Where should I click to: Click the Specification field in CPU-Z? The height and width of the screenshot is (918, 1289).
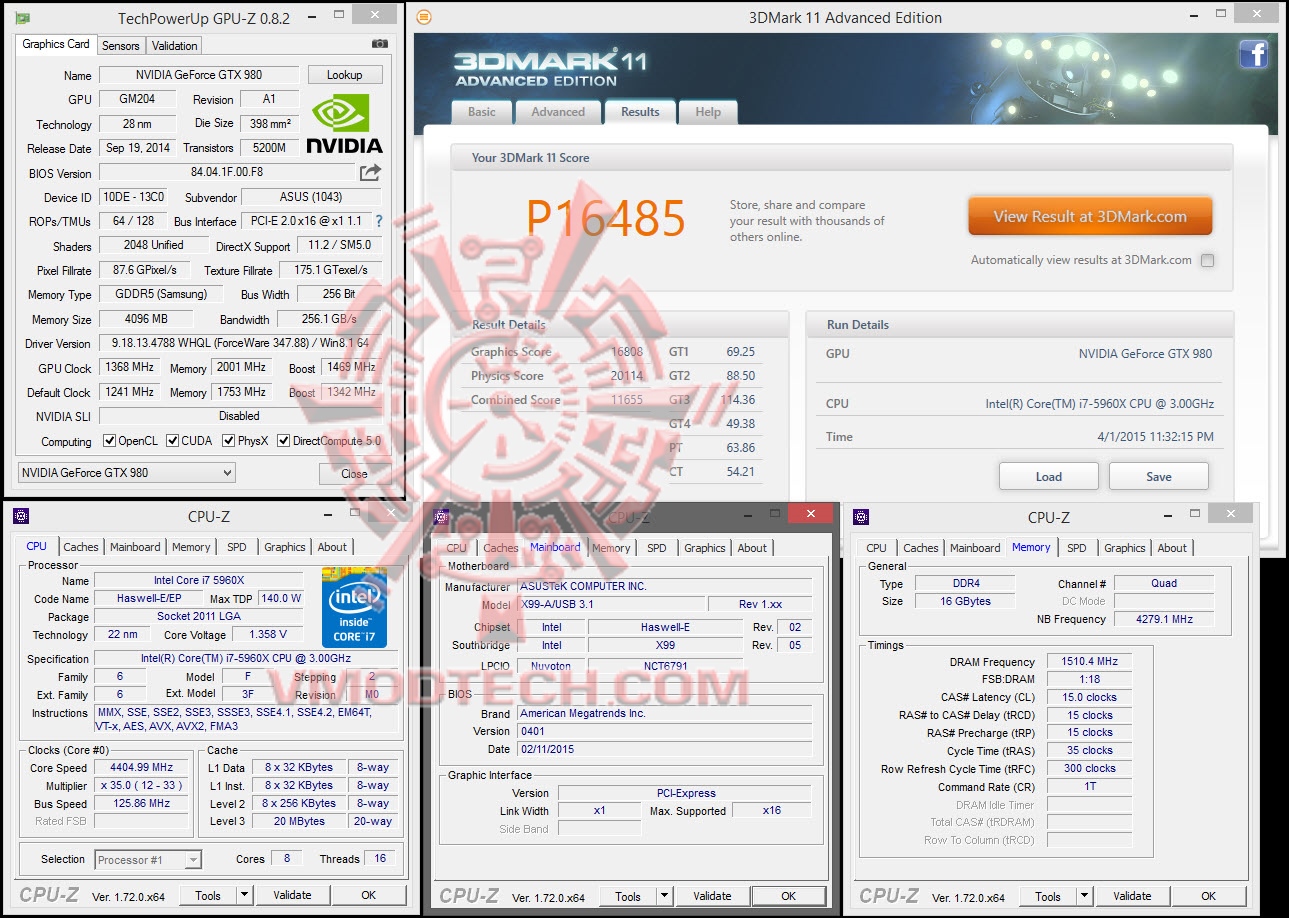(x=248, y=659)
